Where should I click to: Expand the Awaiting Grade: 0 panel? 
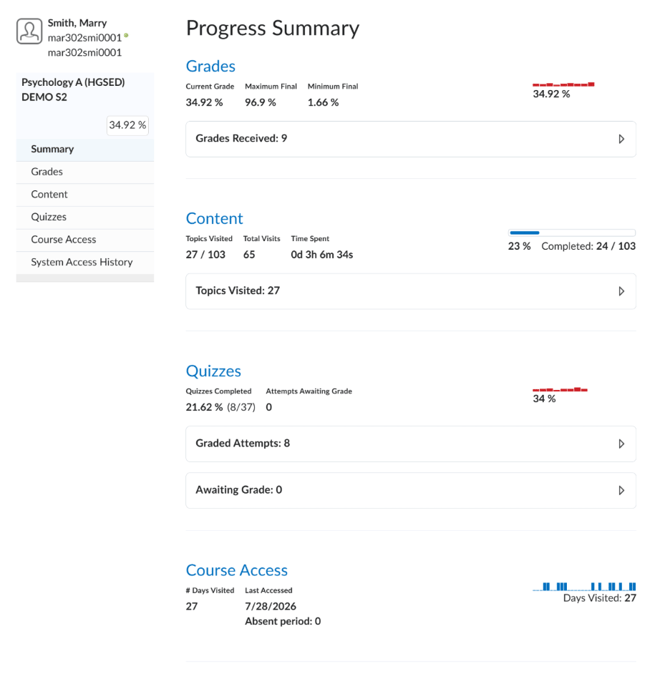411,490
